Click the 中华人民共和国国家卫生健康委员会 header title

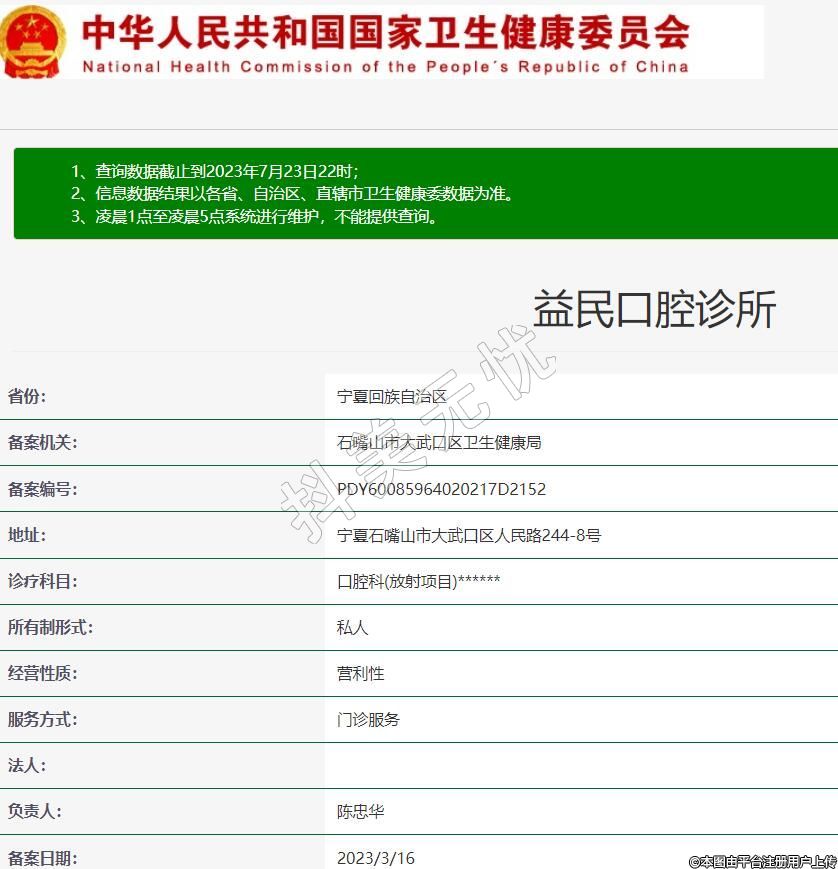tap(385, 31)
